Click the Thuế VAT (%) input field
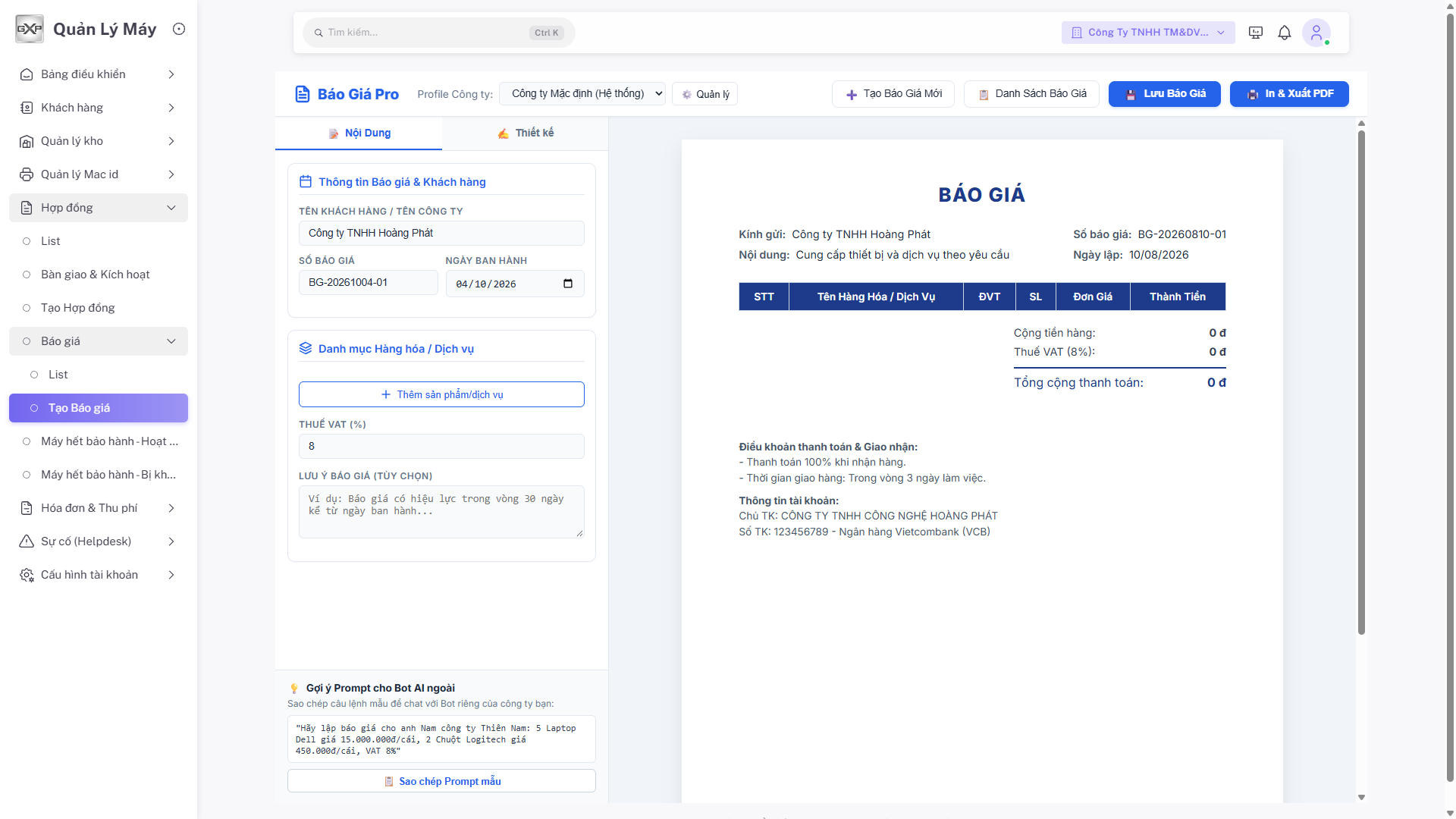Viewport: 1456px width, 819px height. point(441,446)
